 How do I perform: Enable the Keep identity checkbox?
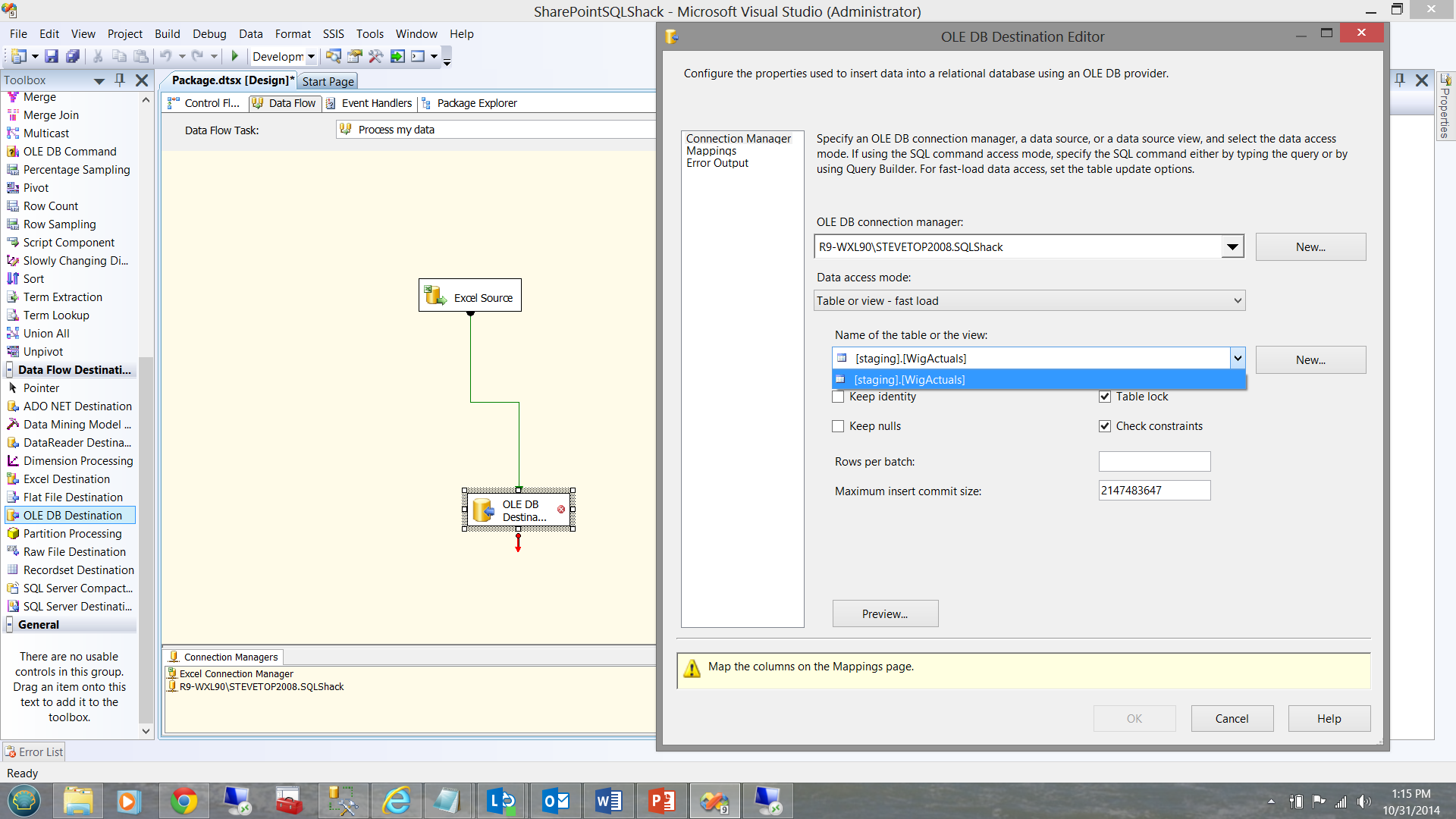click(838, 397)
